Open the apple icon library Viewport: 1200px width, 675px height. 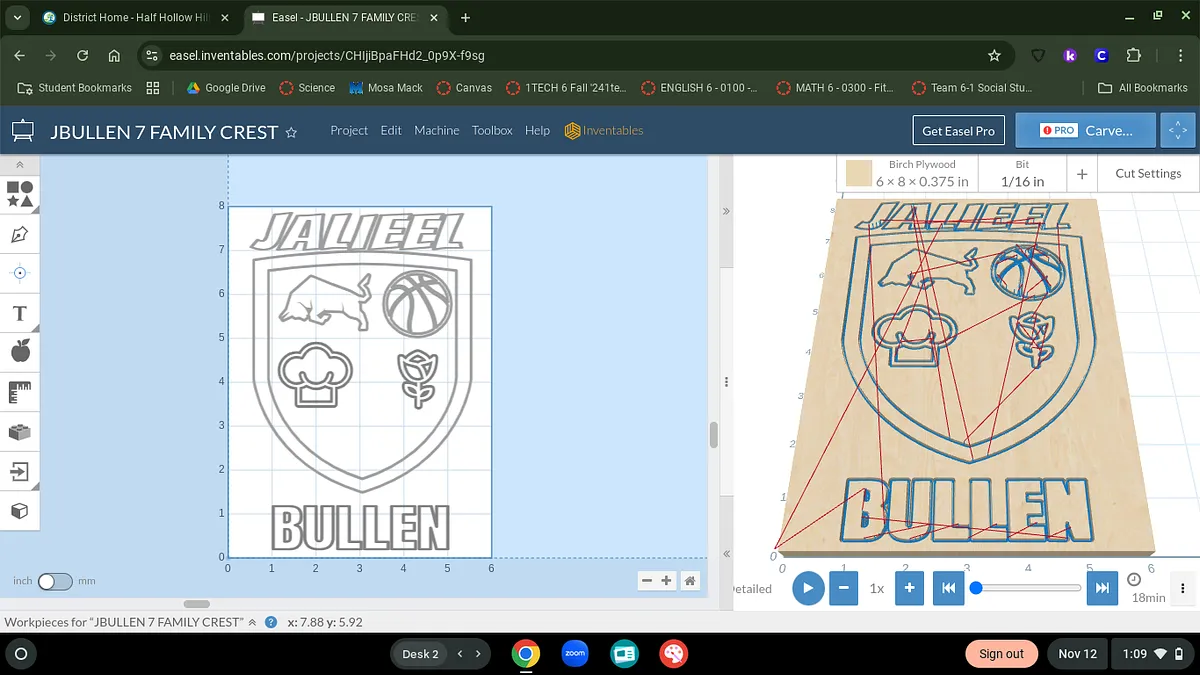coord(20,351)
